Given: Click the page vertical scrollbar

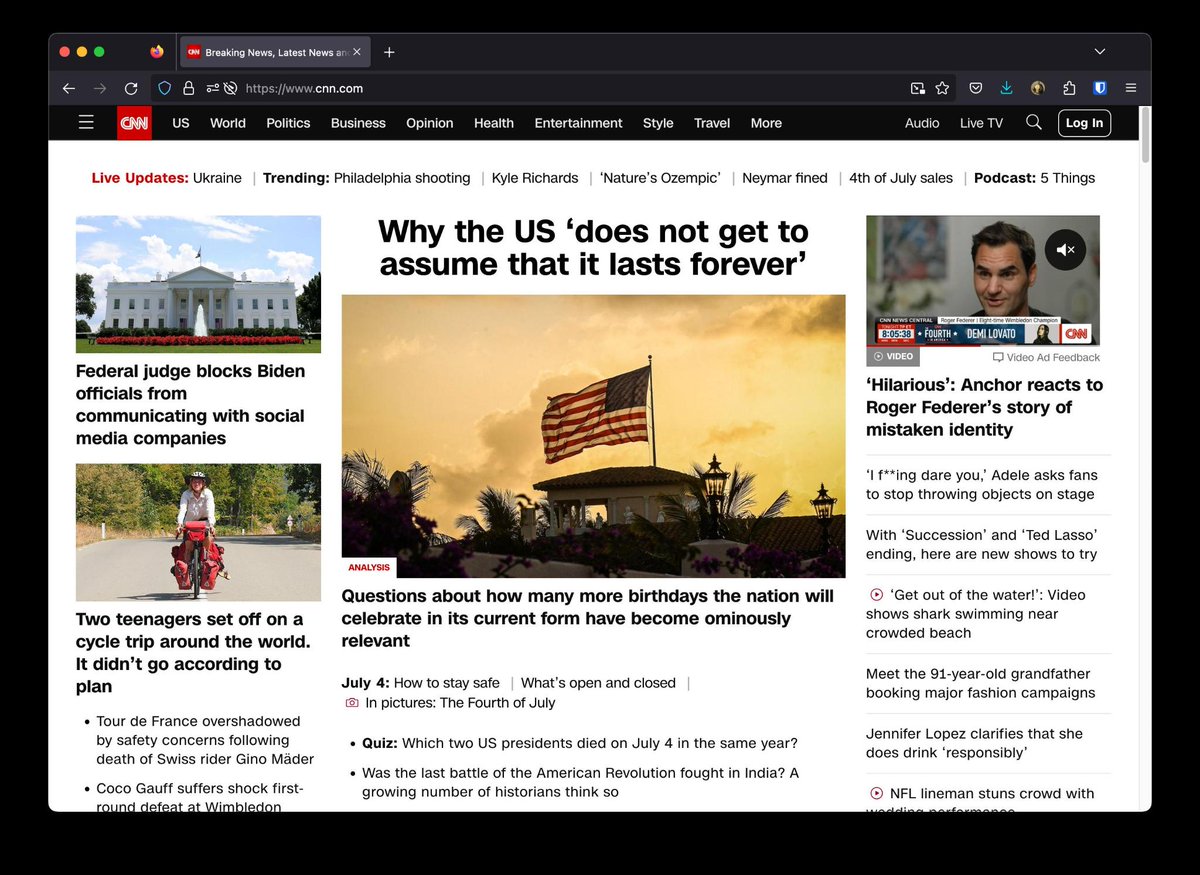Looking at the screenshot, I should point(1145,136).
